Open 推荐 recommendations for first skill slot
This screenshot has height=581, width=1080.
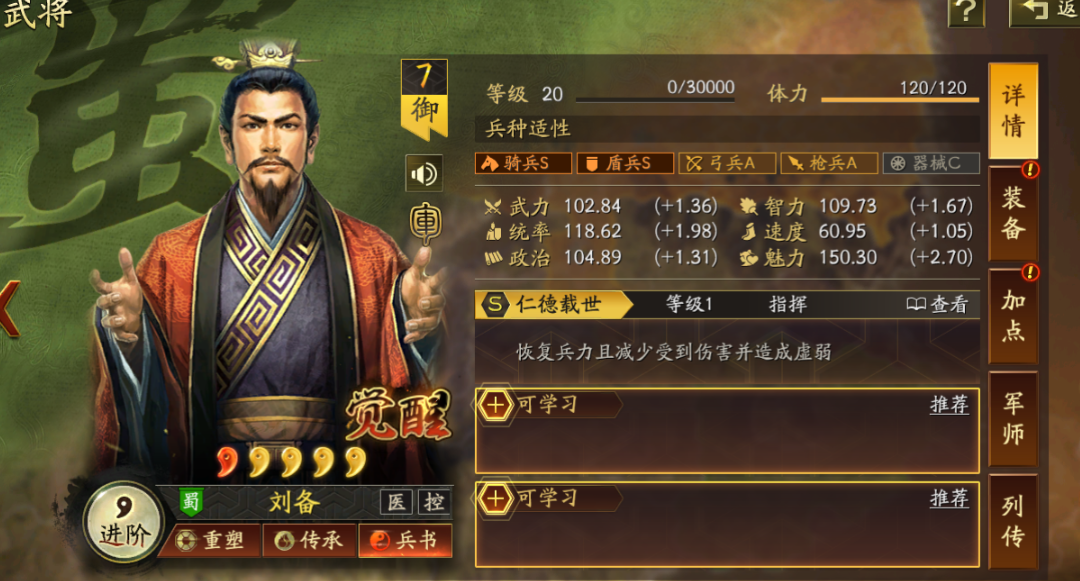point(949,405)
